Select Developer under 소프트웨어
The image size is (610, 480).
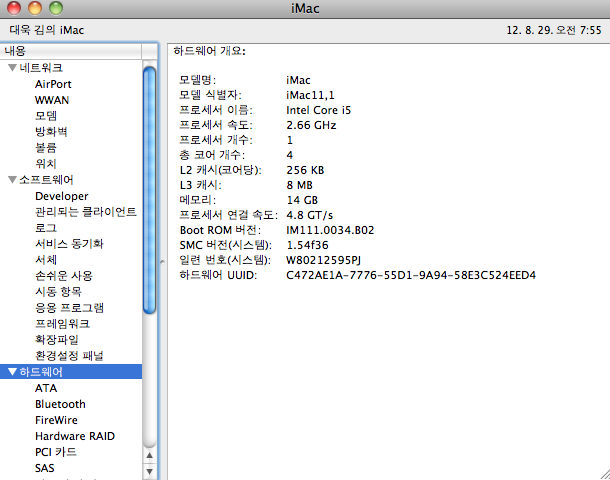[x=61, y=196]
